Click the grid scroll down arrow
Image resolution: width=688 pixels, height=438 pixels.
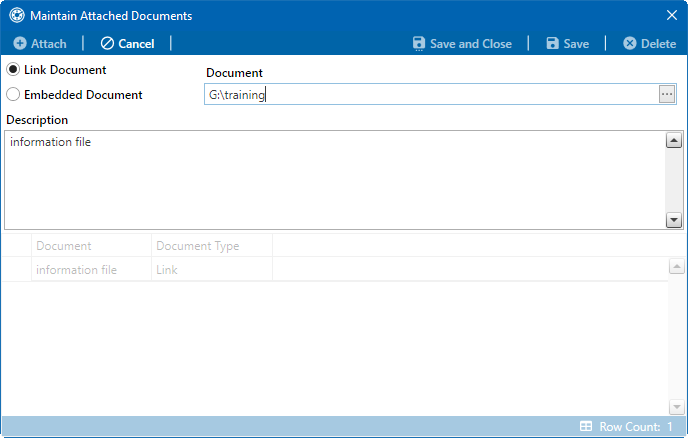pyautogui.click(x=677, y=407)
